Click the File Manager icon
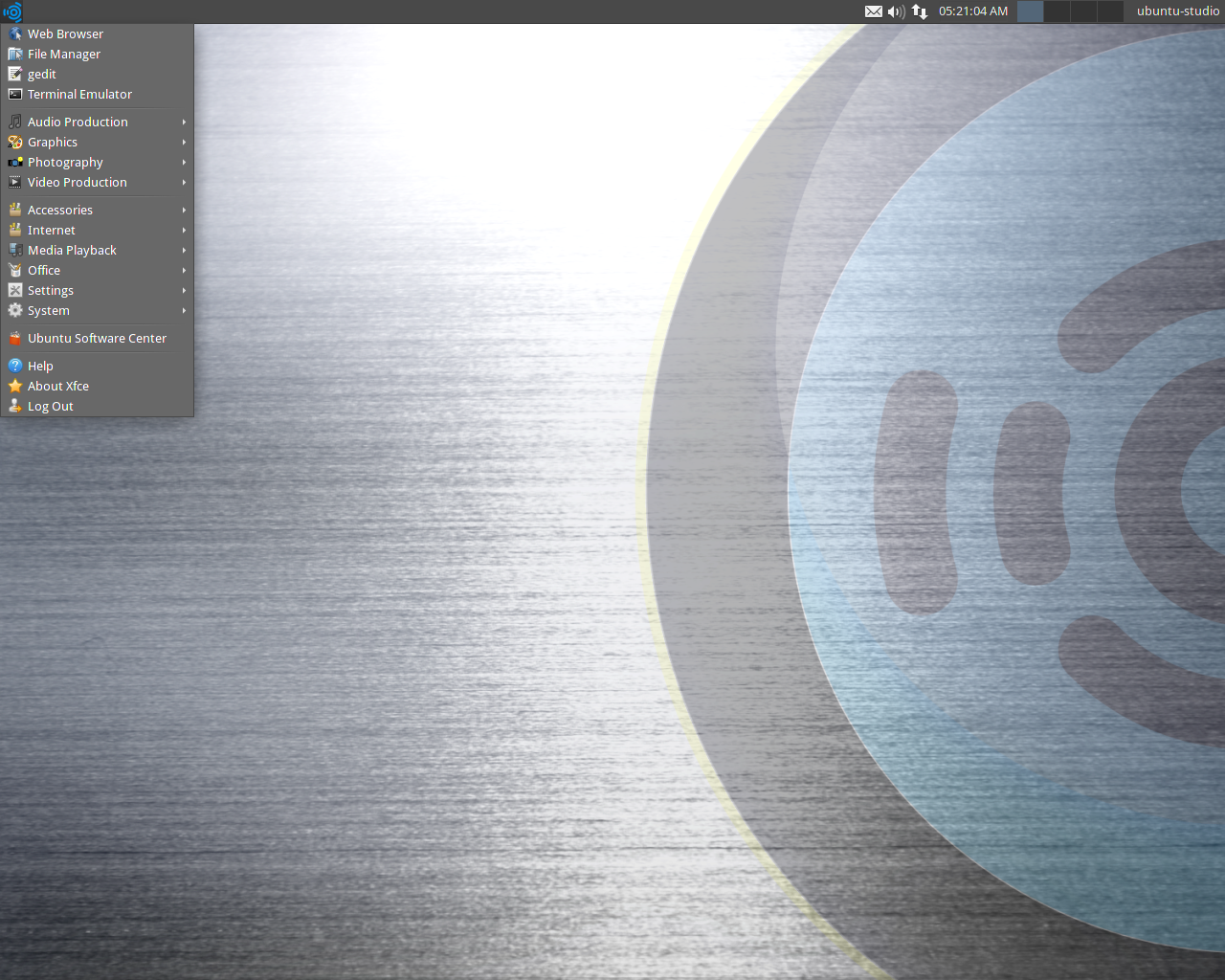 pyautogui.click(x=15, y=54)
